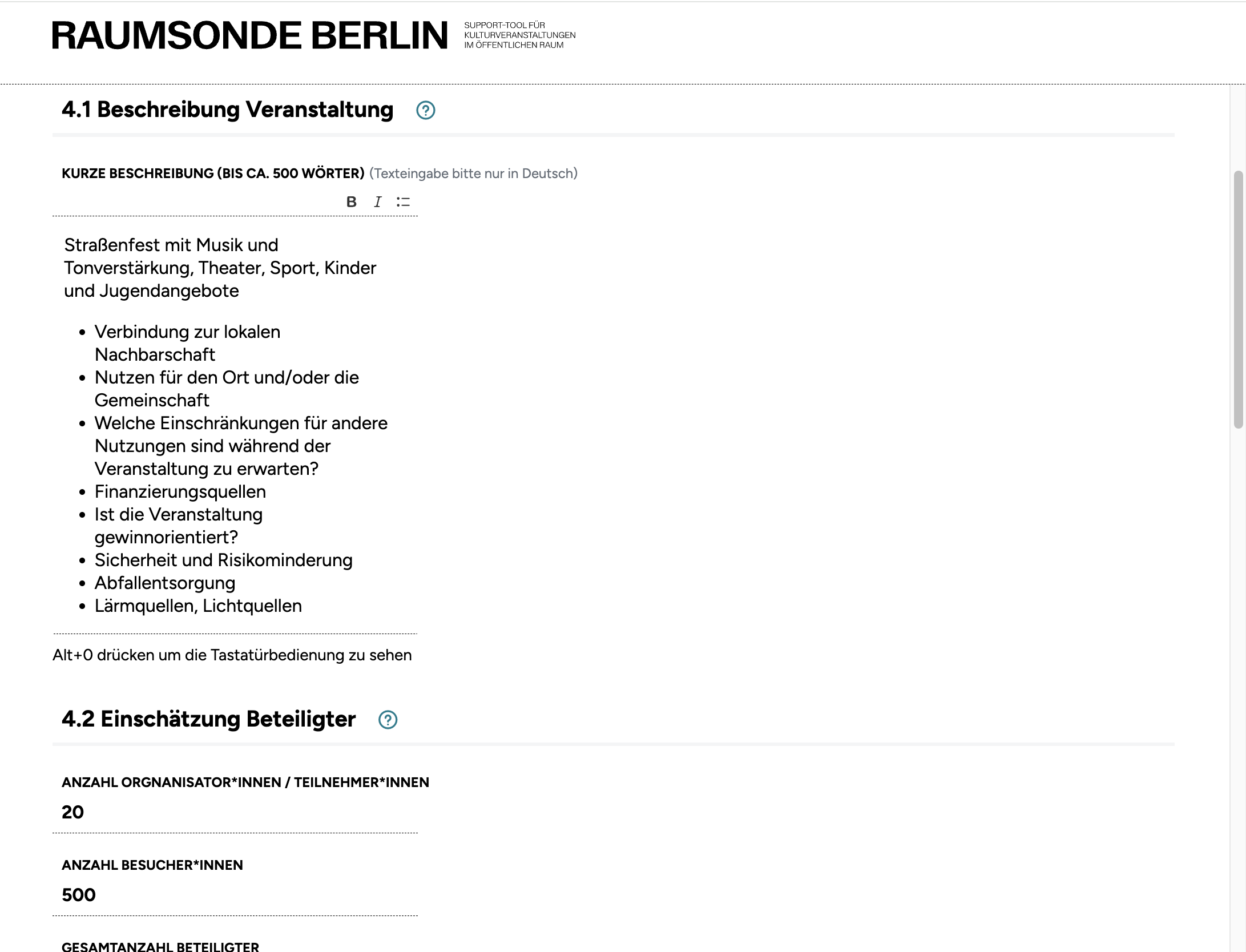Viewport: 1246px width, 952px height.
Task: Click the Kurze Beschreibung field label
Action: [213, 174]
